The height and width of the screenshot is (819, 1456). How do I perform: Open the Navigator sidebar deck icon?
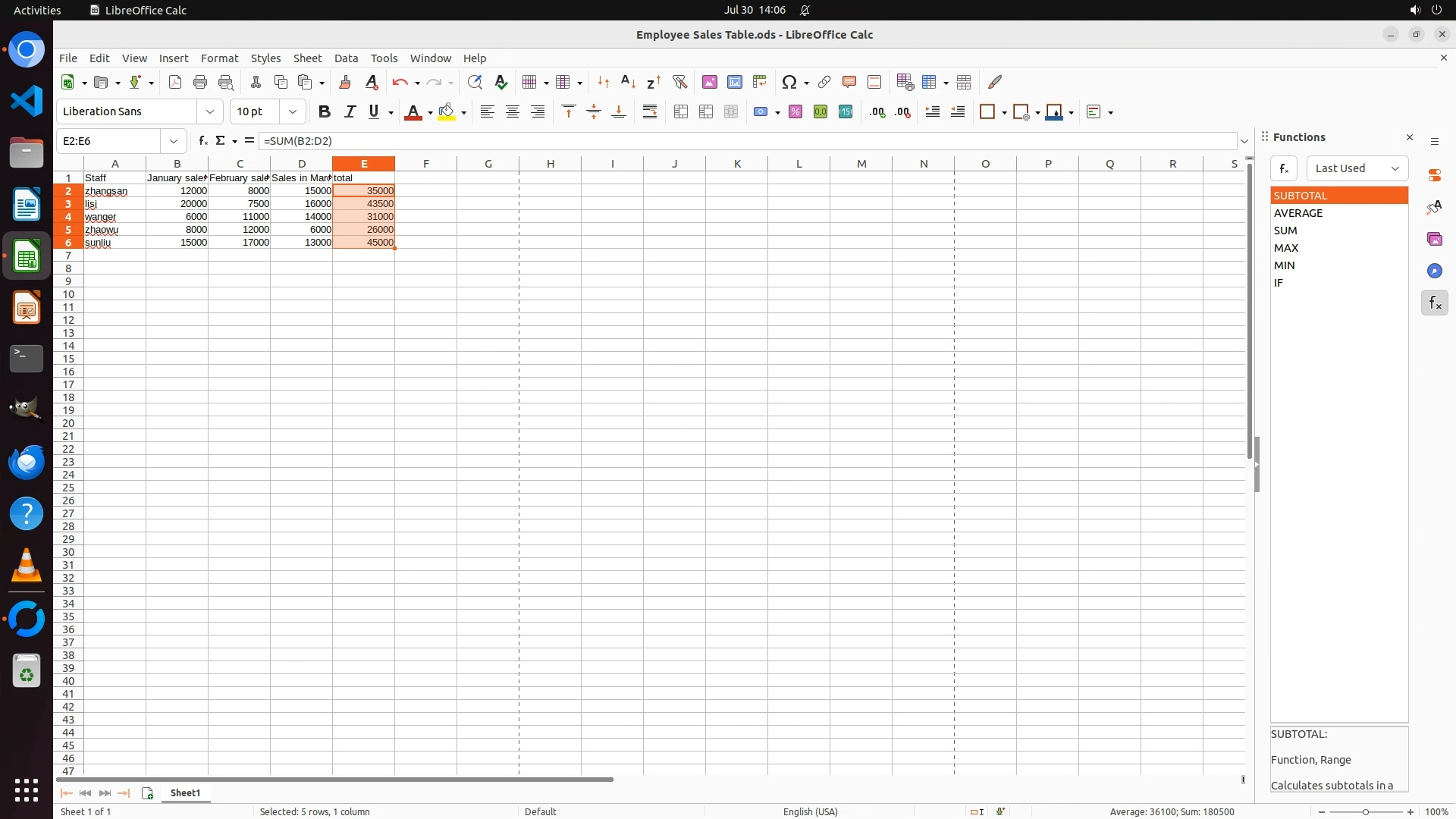click(x=1434, y=271)
